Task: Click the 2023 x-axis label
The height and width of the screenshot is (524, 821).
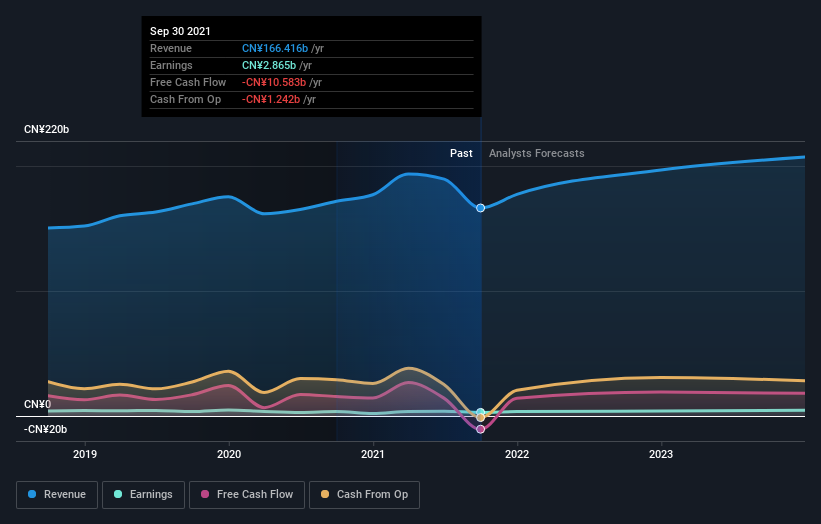Action: (x=661, y=454)
